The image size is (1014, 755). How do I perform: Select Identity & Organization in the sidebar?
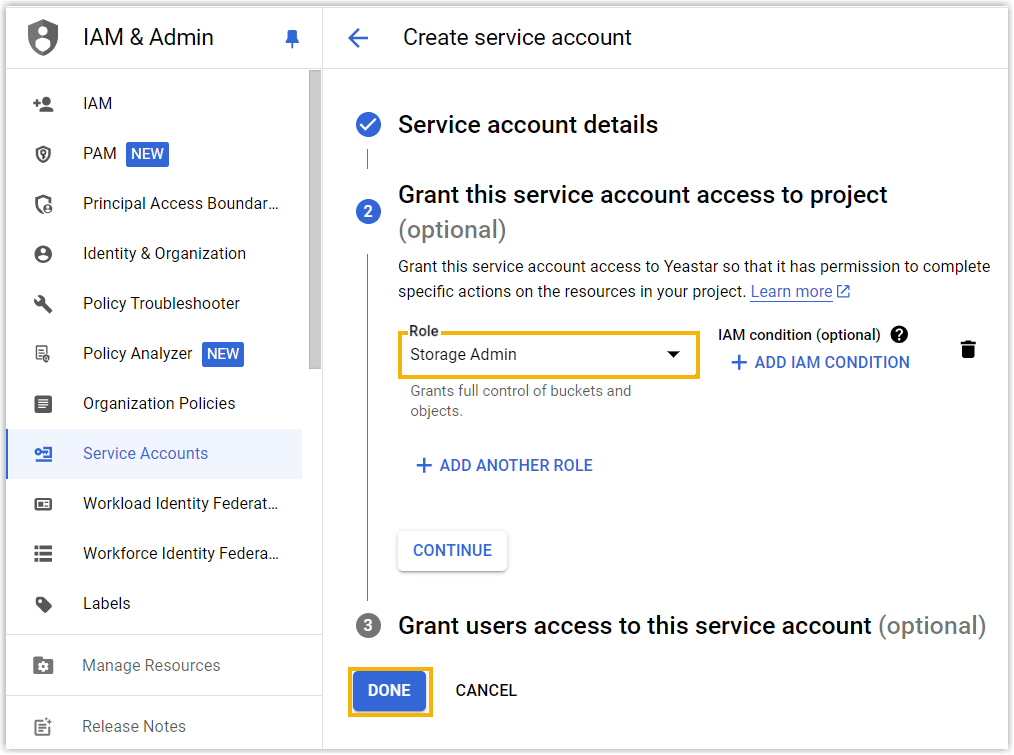pos(163,253)
